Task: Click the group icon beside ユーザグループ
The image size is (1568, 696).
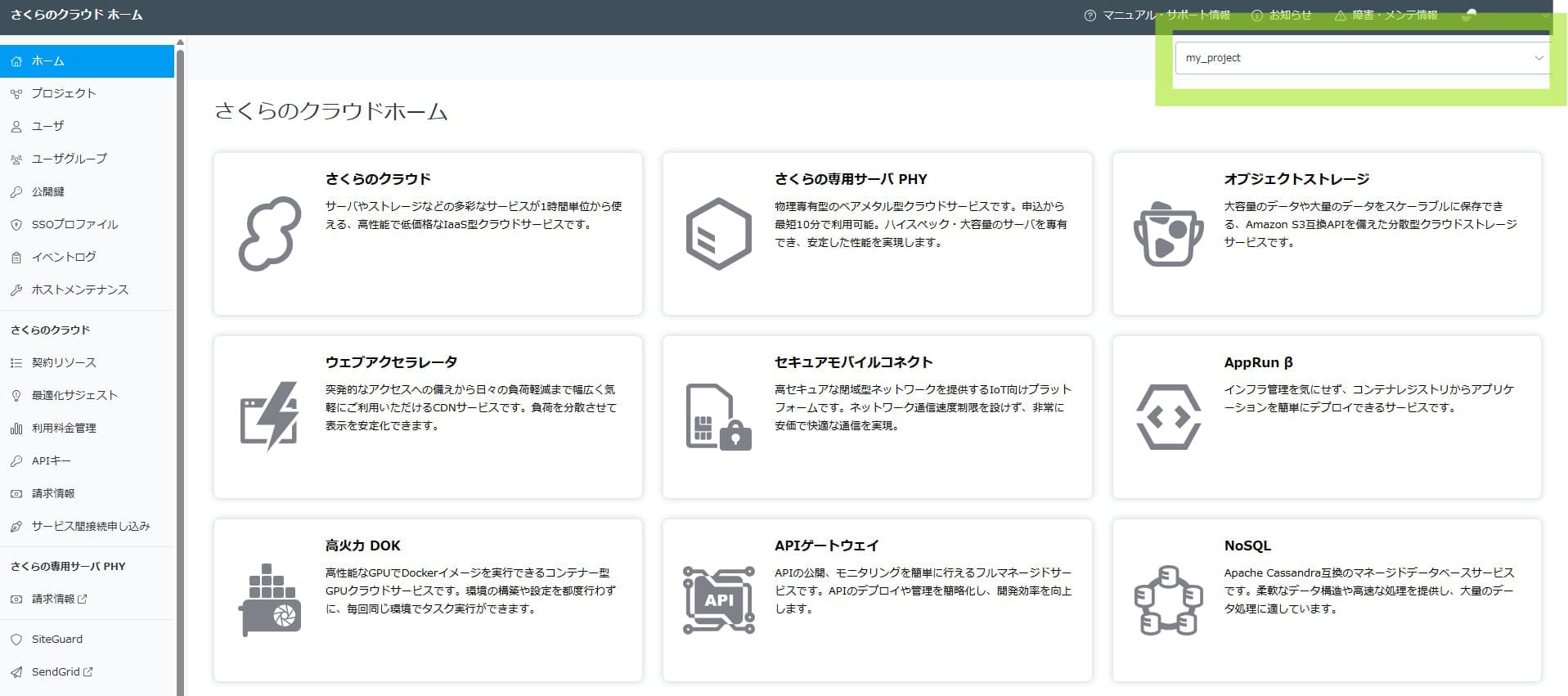Action: click(16, 159)
